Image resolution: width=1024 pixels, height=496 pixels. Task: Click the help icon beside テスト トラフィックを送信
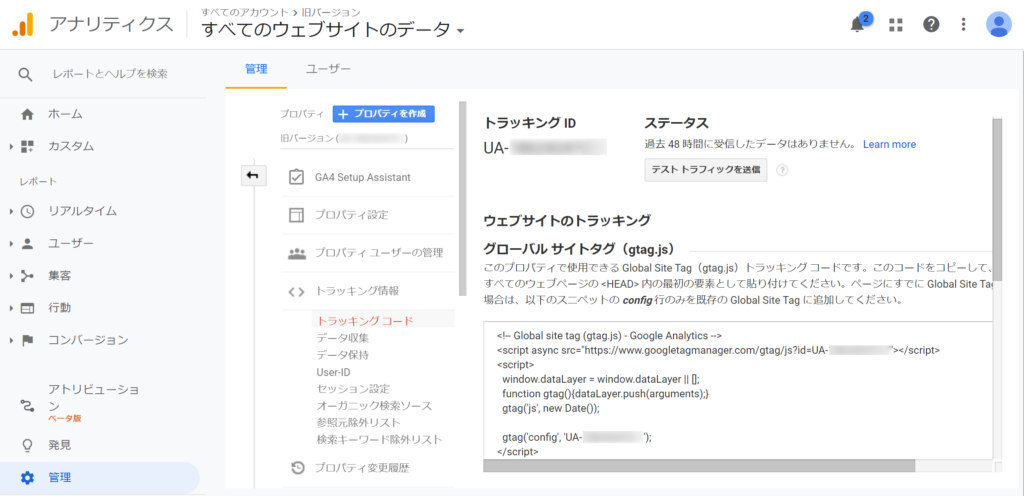(x=782, y=170)
